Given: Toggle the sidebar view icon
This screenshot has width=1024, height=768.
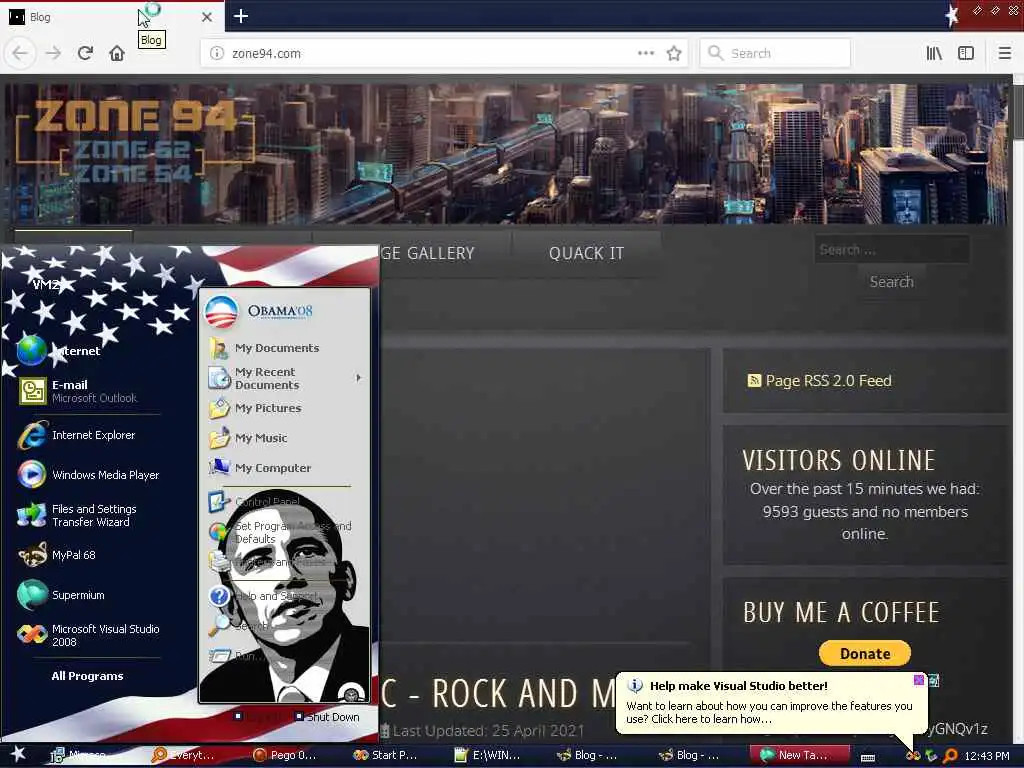Looking at the screenshot, I should point(966,53).
